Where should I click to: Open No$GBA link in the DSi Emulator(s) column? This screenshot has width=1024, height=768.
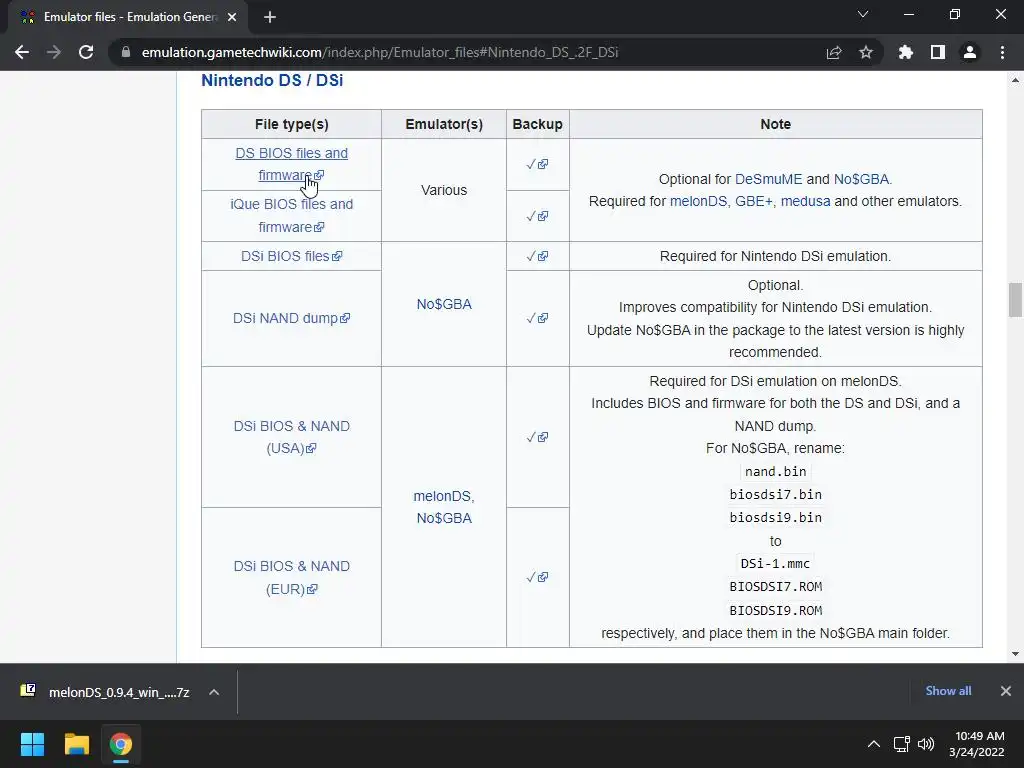tap(444, 304)
